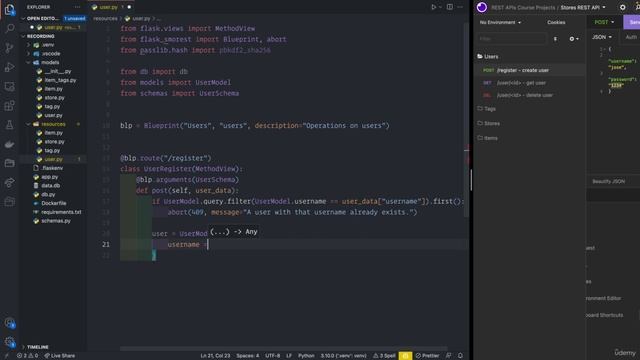The image size is (640, 360).
Task: Click the Prettier status bar item
Action: tap(427, 356)
